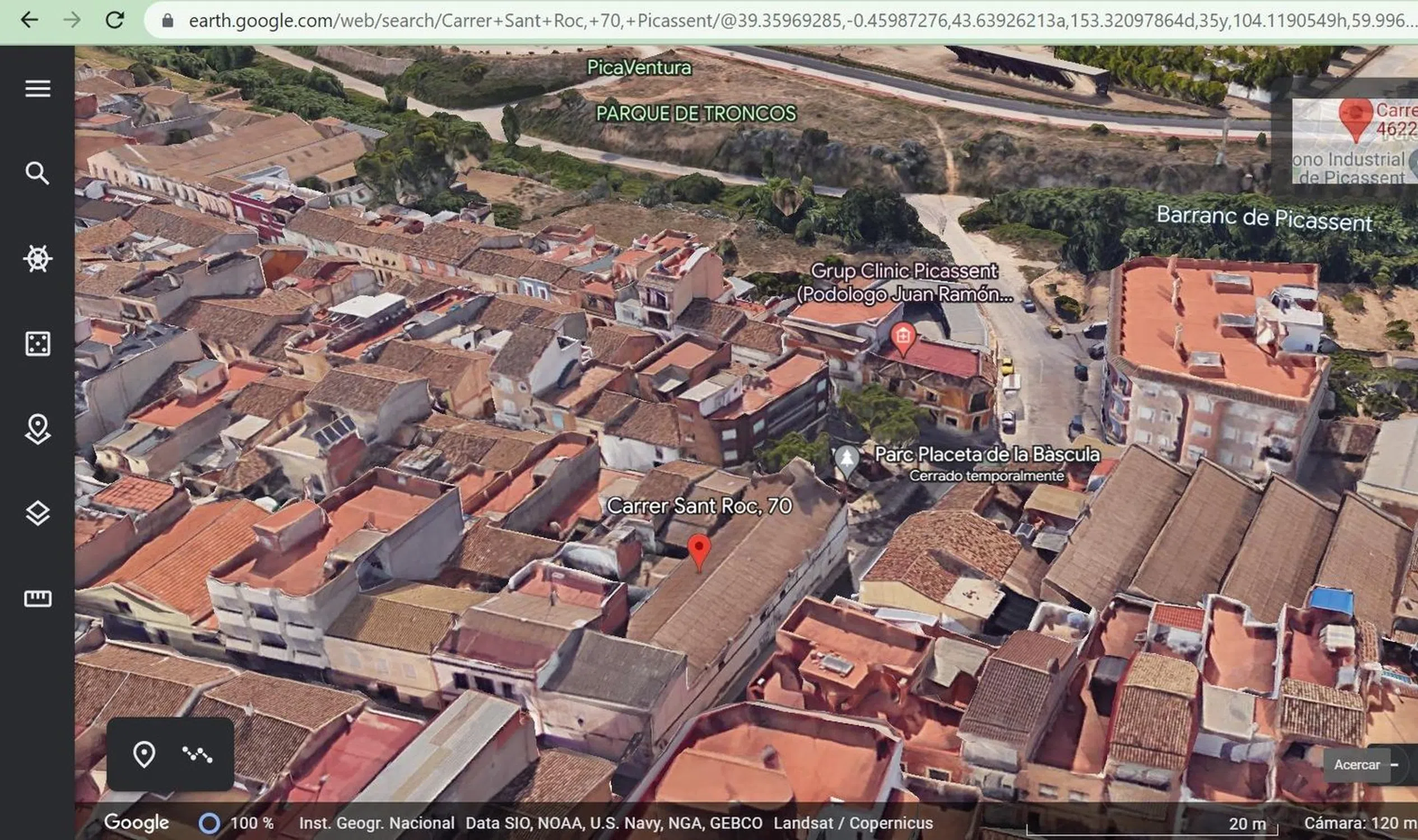Select the Grup Clinic Picassent marker
Screen dimensions: 1418x840
pos(903,337)
